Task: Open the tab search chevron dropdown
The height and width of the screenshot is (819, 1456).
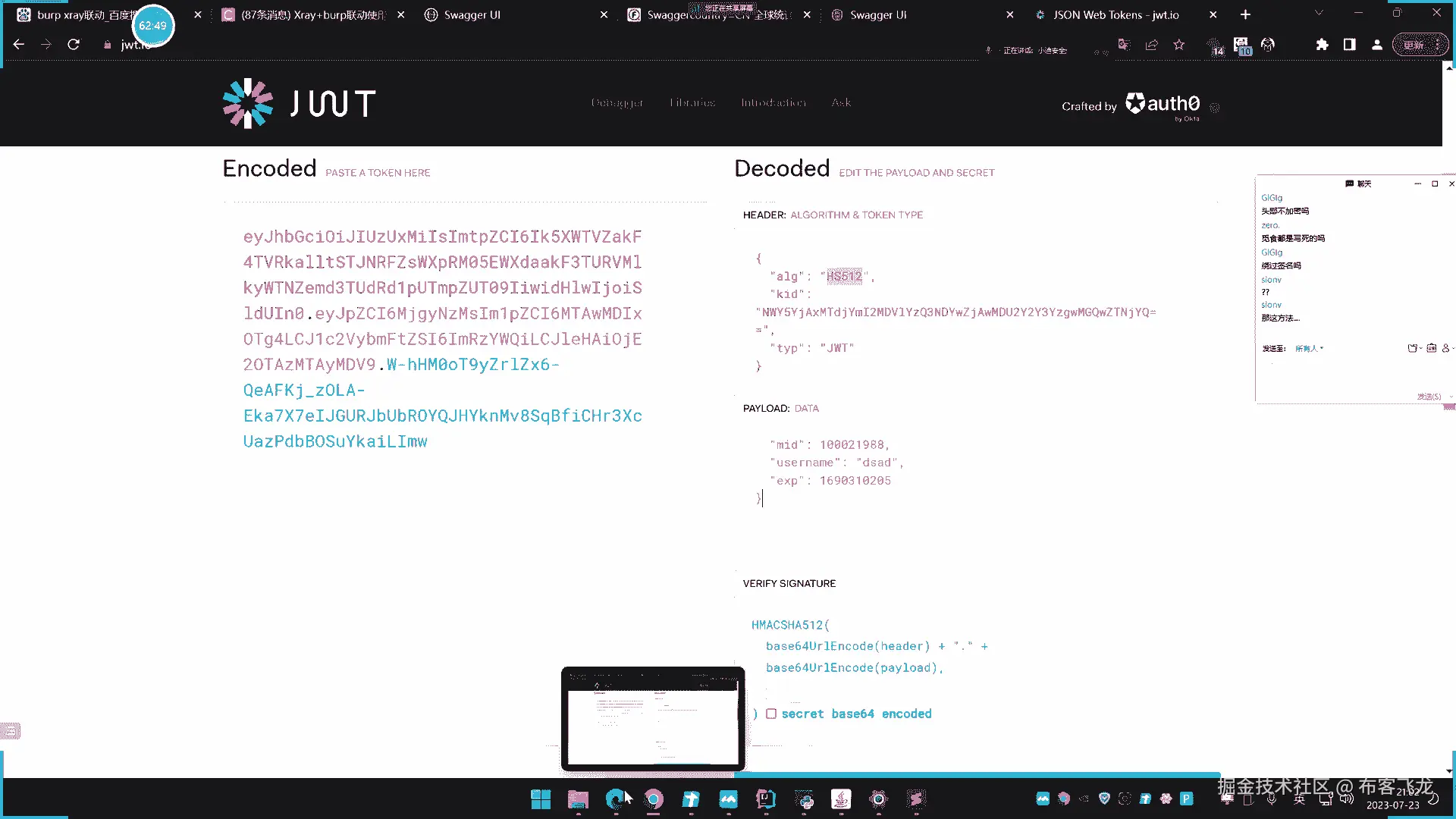Action: click(x=1319, y=14)
